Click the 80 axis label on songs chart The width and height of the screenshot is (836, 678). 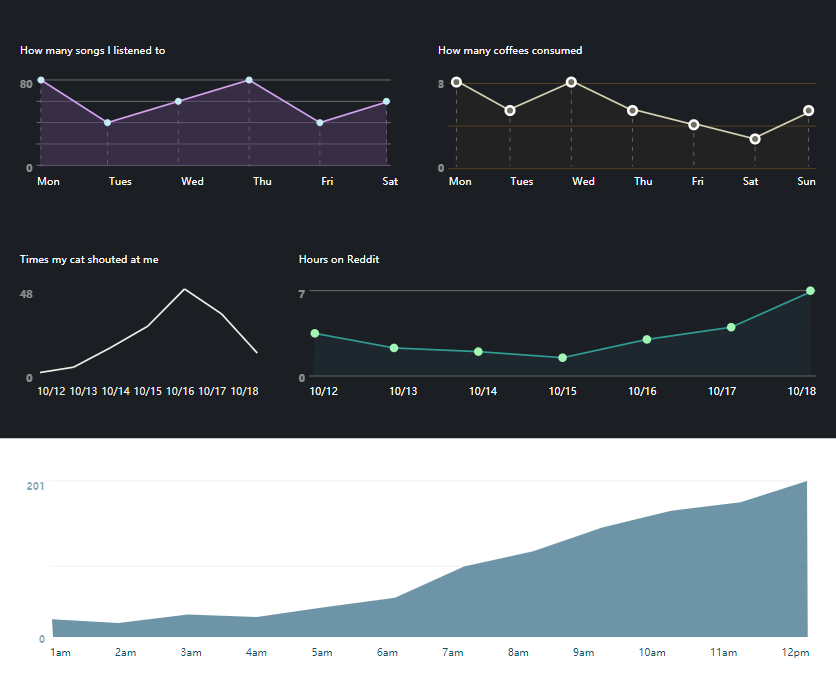[x=26, y=84]
